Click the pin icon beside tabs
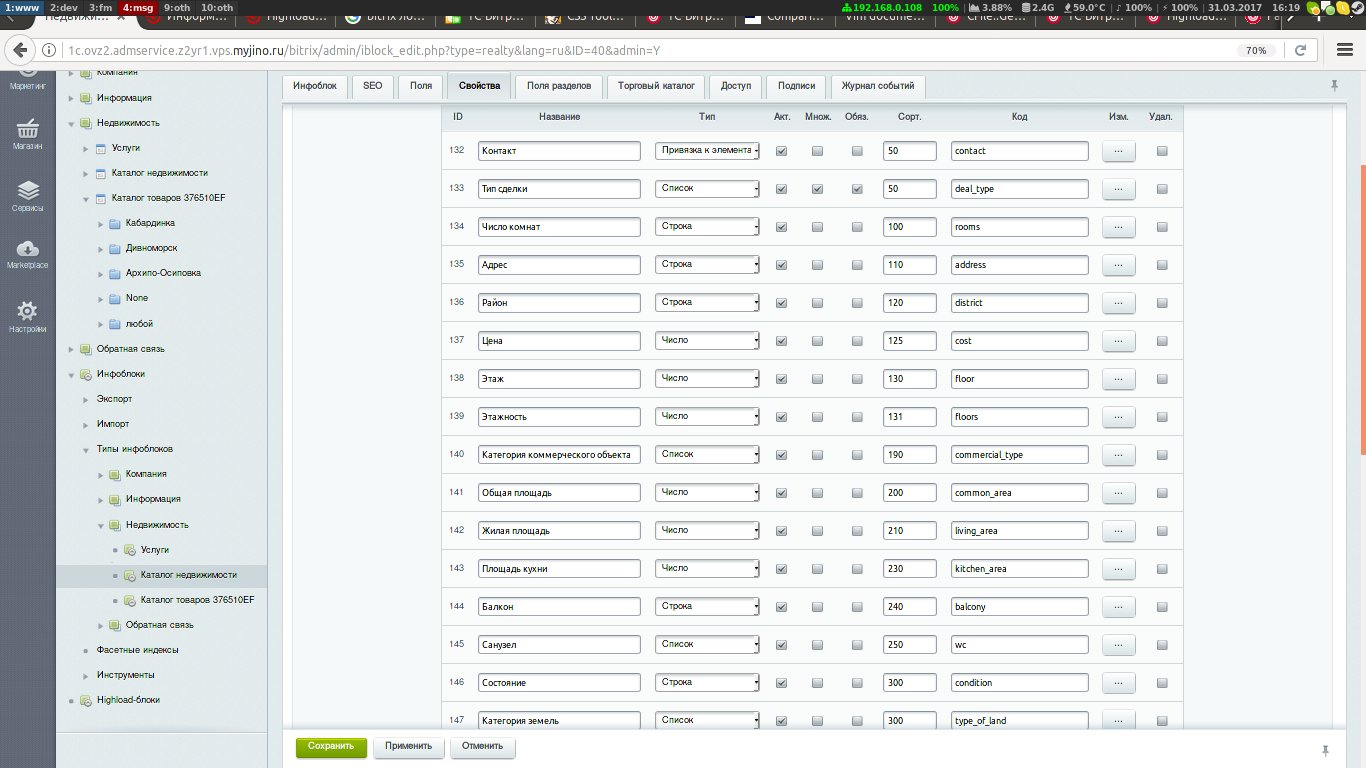Viewport: 1366px width, 768px height. (x=1334, y=86)
